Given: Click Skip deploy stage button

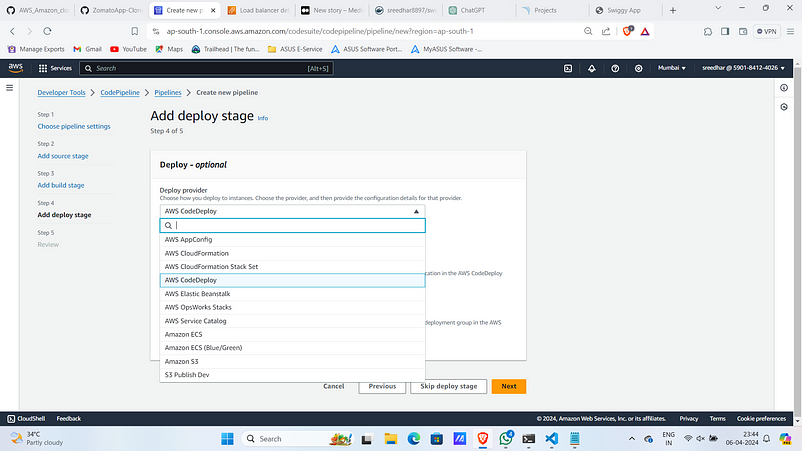Looking at the screenshot, I should pos(449,386).
